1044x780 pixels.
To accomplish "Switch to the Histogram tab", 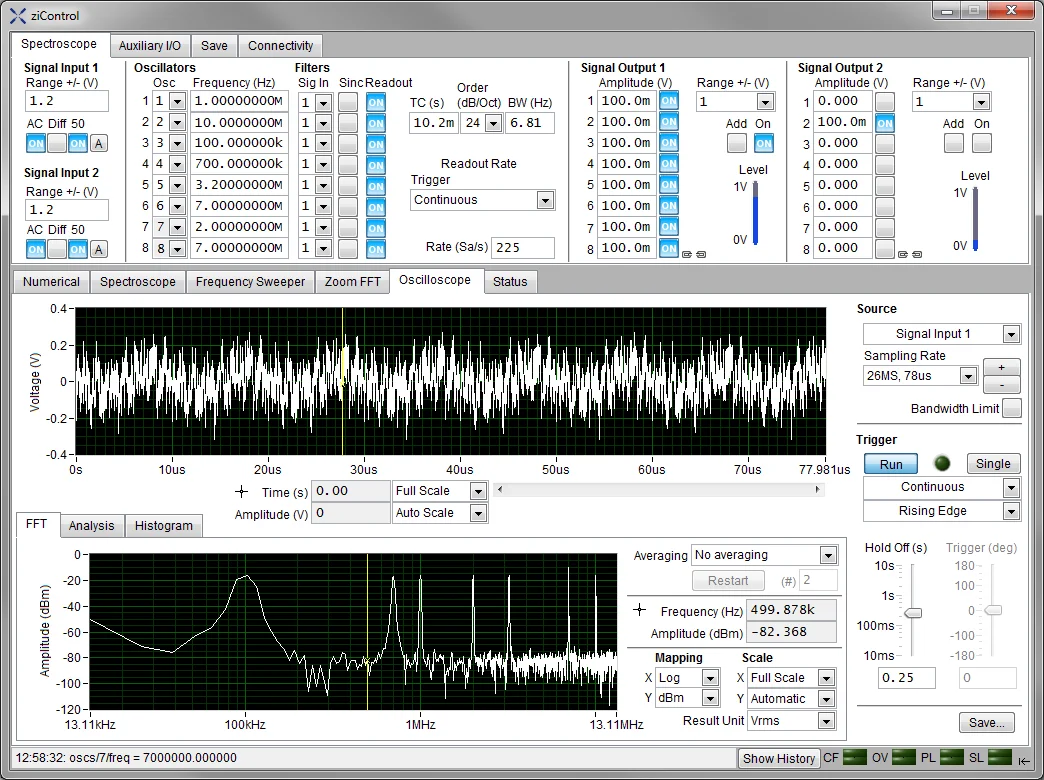I will pyautogui.click(x=164, y=526).
